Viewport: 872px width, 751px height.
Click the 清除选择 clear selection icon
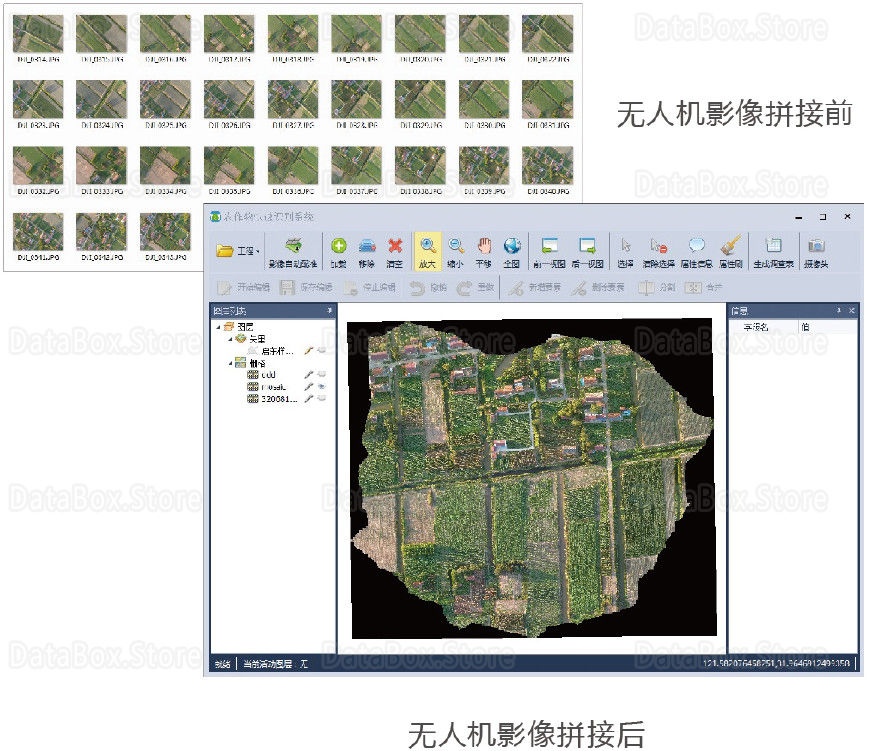coord(658,253)
